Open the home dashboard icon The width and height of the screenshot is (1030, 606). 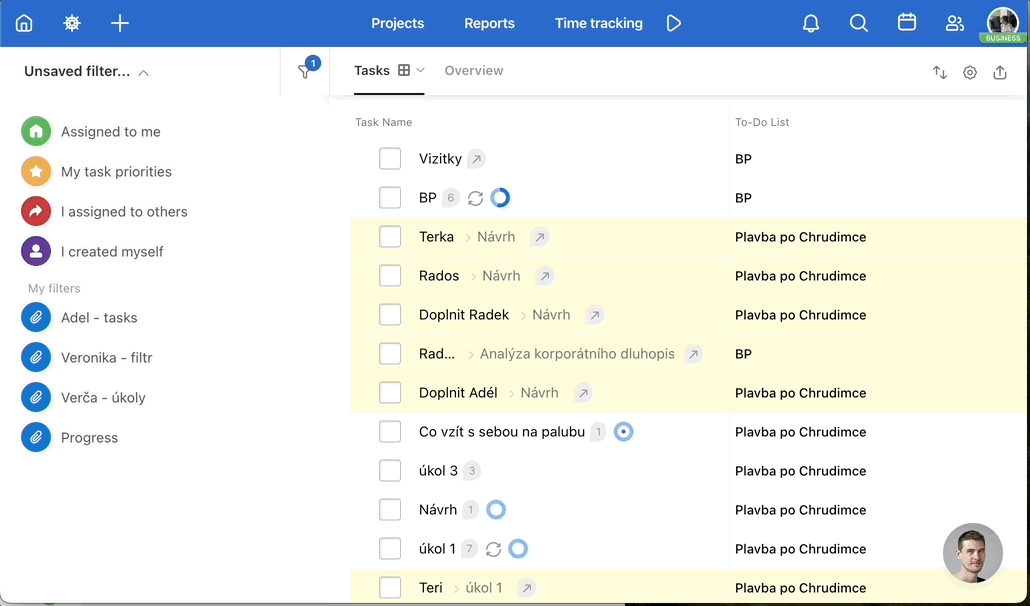pos(24,24)
